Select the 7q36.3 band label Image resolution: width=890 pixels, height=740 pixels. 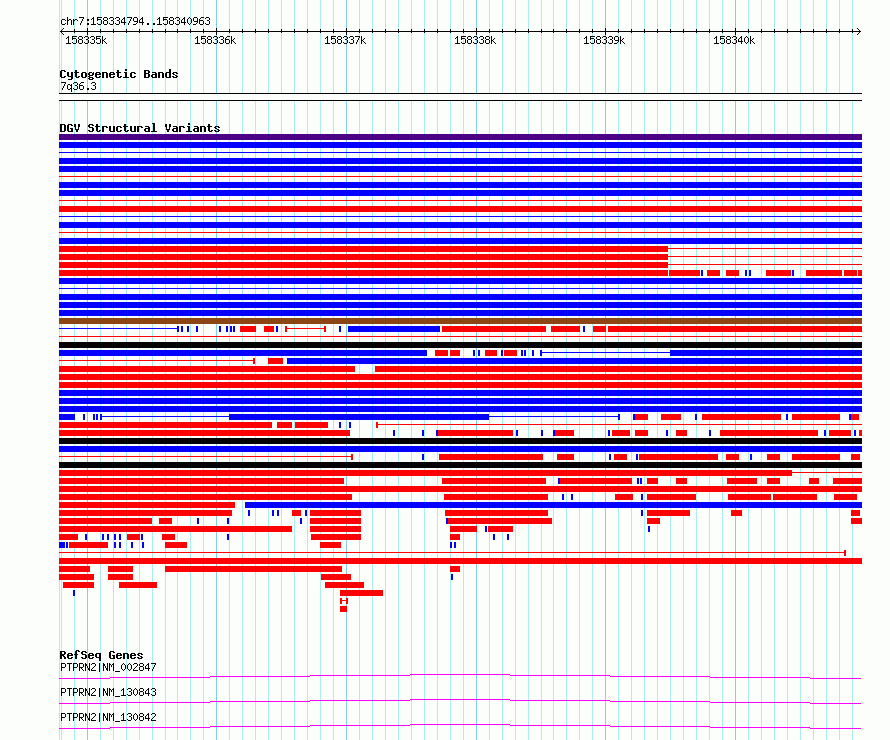click(x=78, y=86)
